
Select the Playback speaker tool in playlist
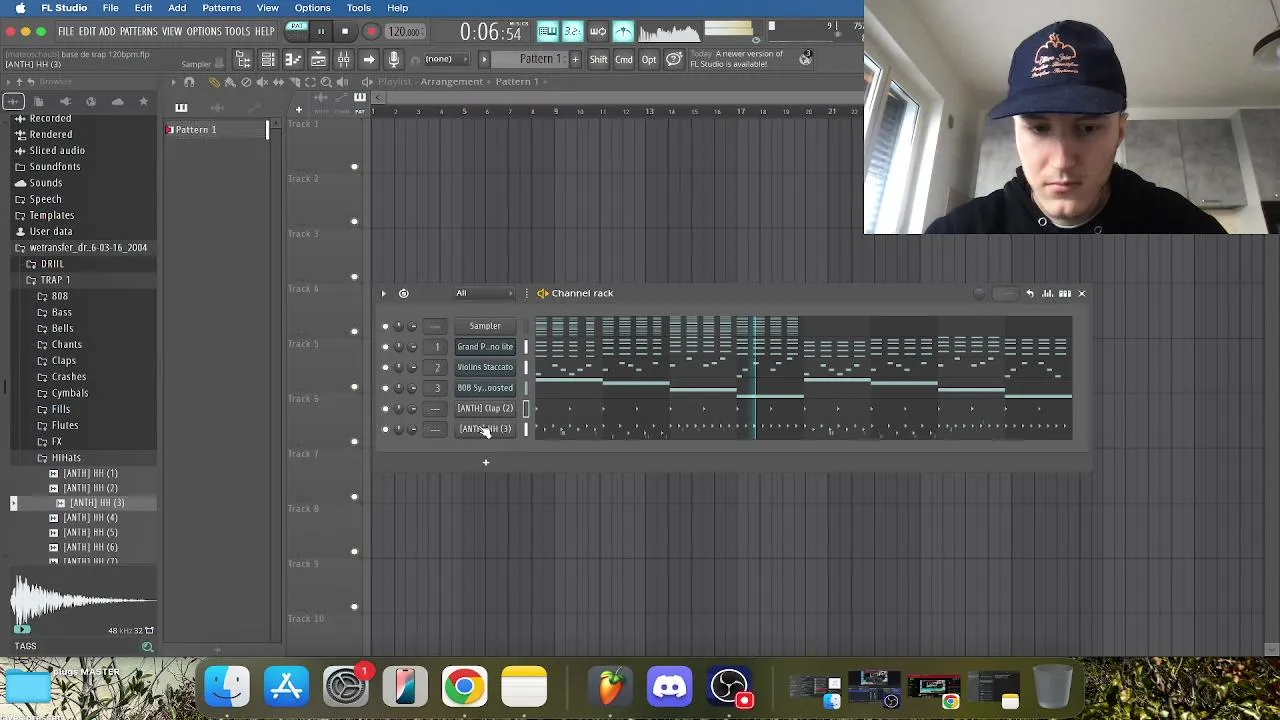[342, 82]
